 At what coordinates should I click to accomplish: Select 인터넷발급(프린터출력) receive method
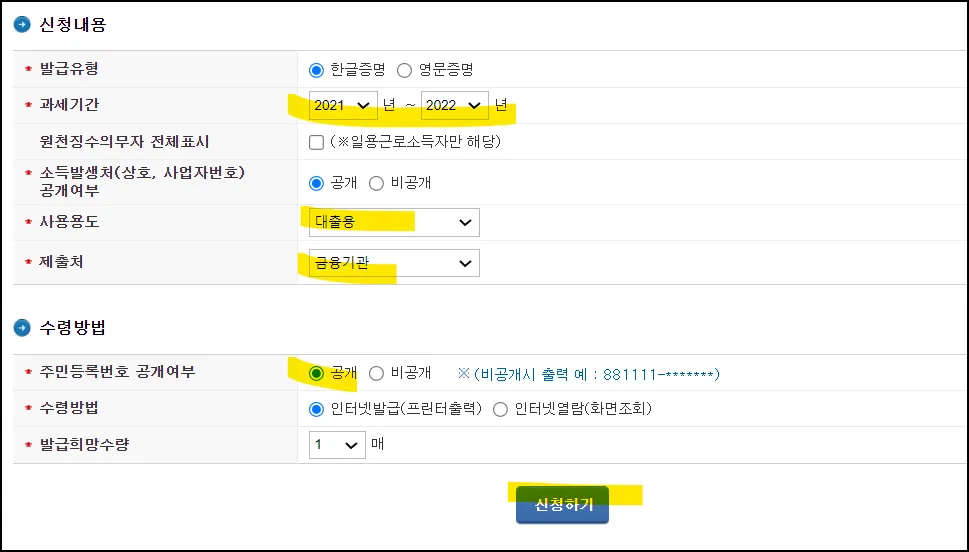point(317,408)
